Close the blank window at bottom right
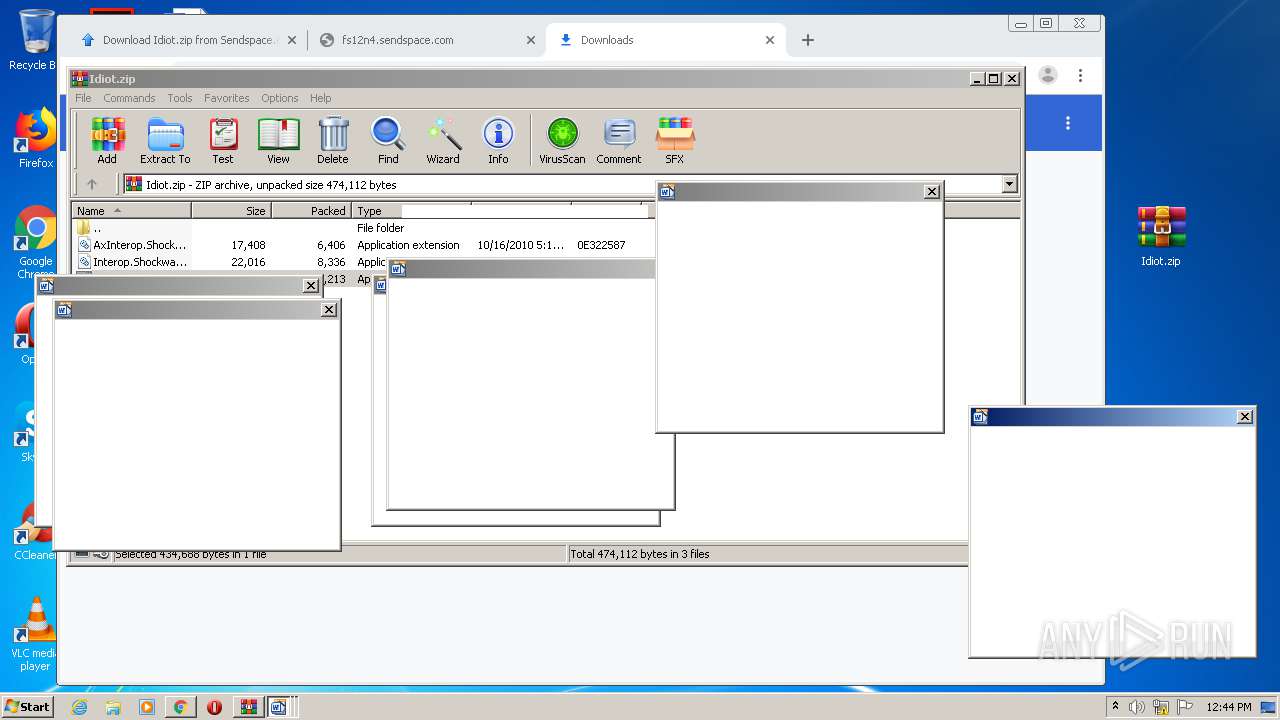1280x720 pixels. coord(1245,417)
